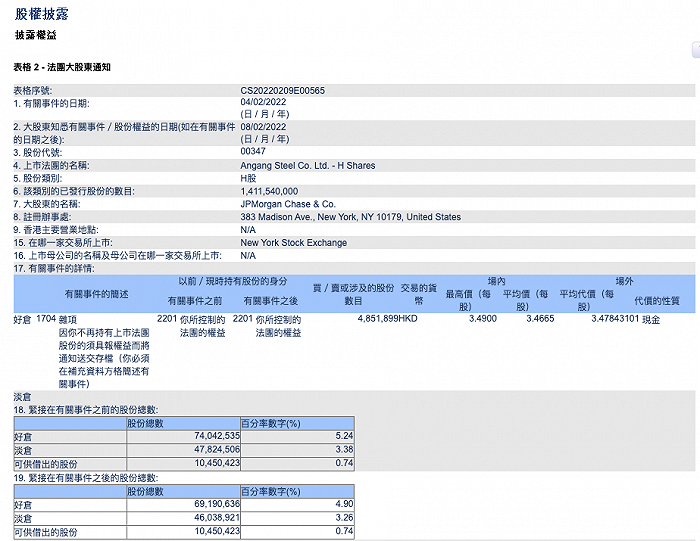700x541 pixels.
Task: Click the event date 04/02/2022
Action: (x=263, y=102)
